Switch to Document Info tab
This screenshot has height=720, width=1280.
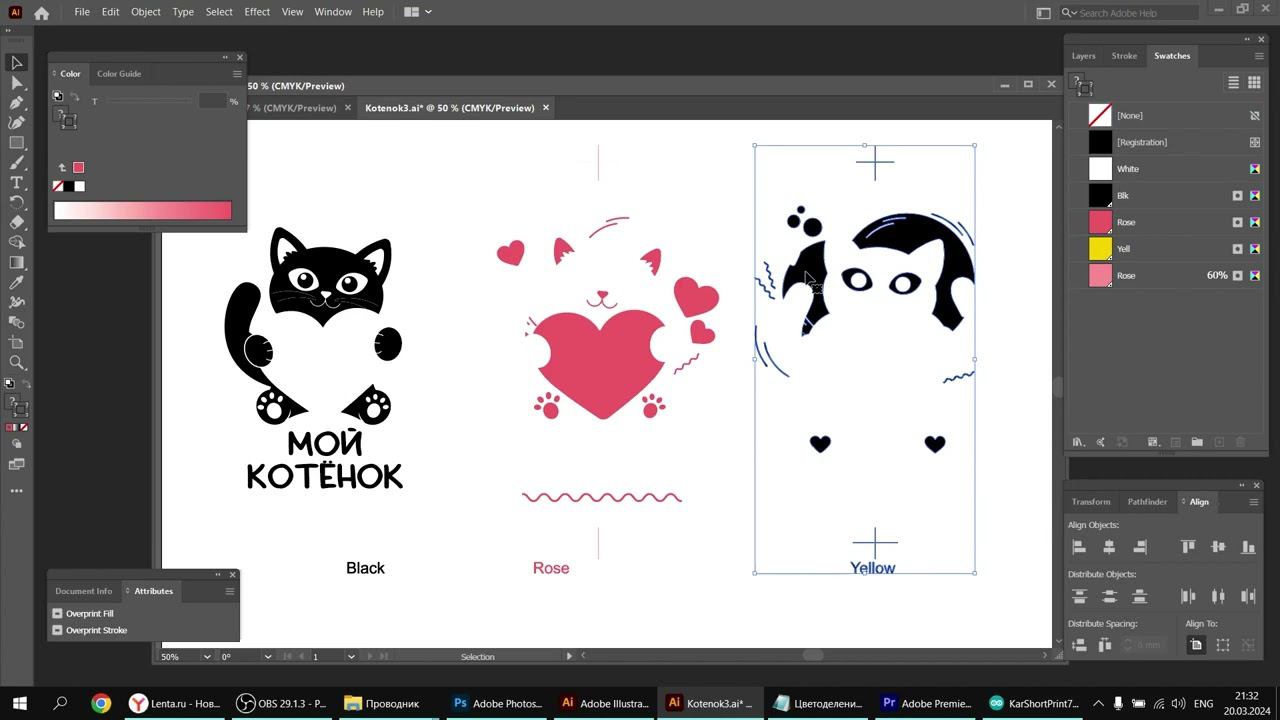(x=84, y=591)
